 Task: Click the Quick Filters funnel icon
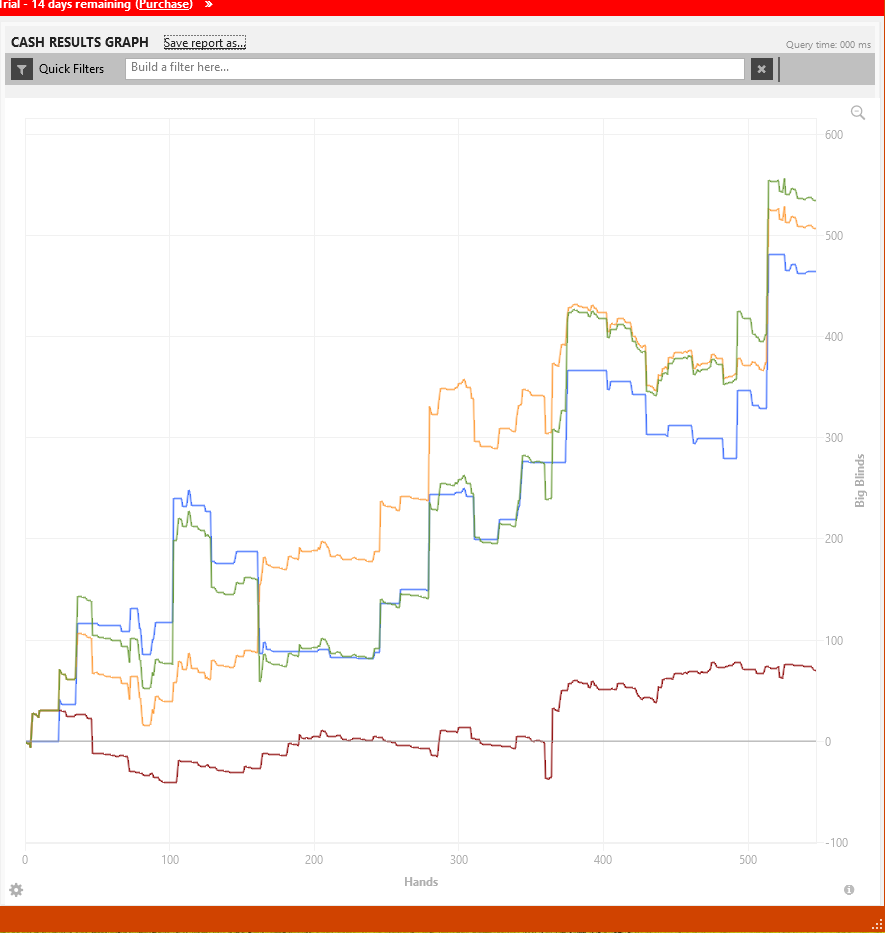(x=22, y=69)
